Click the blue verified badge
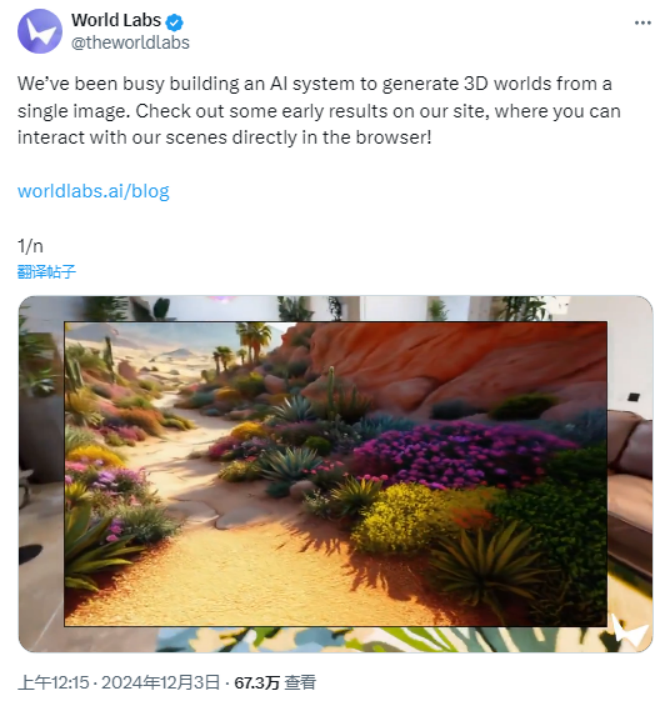The width and height of the screenshot is (670, 702). pyautogui.click(x=174, y=22)
